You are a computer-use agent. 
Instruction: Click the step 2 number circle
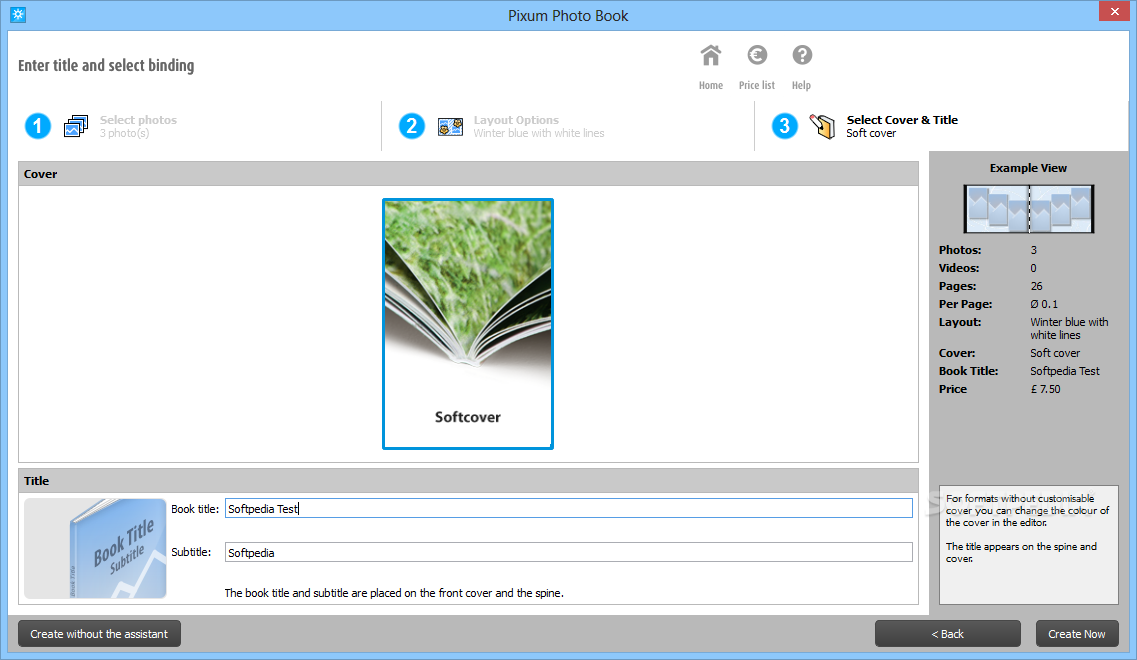(411, 126)
